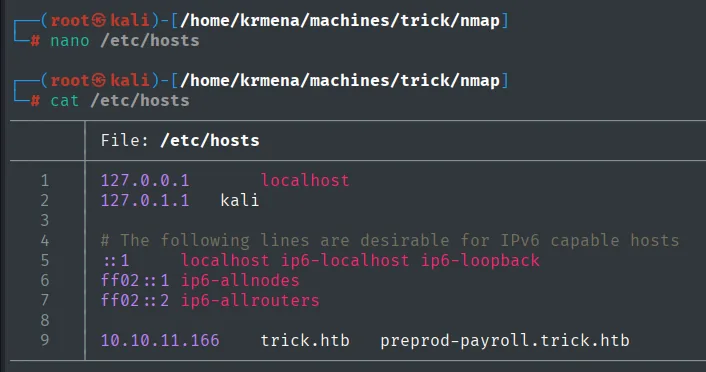Click the 'cat' command in second prompt
The width and height of the screenshot is (706, 372).
click(65, 101)
